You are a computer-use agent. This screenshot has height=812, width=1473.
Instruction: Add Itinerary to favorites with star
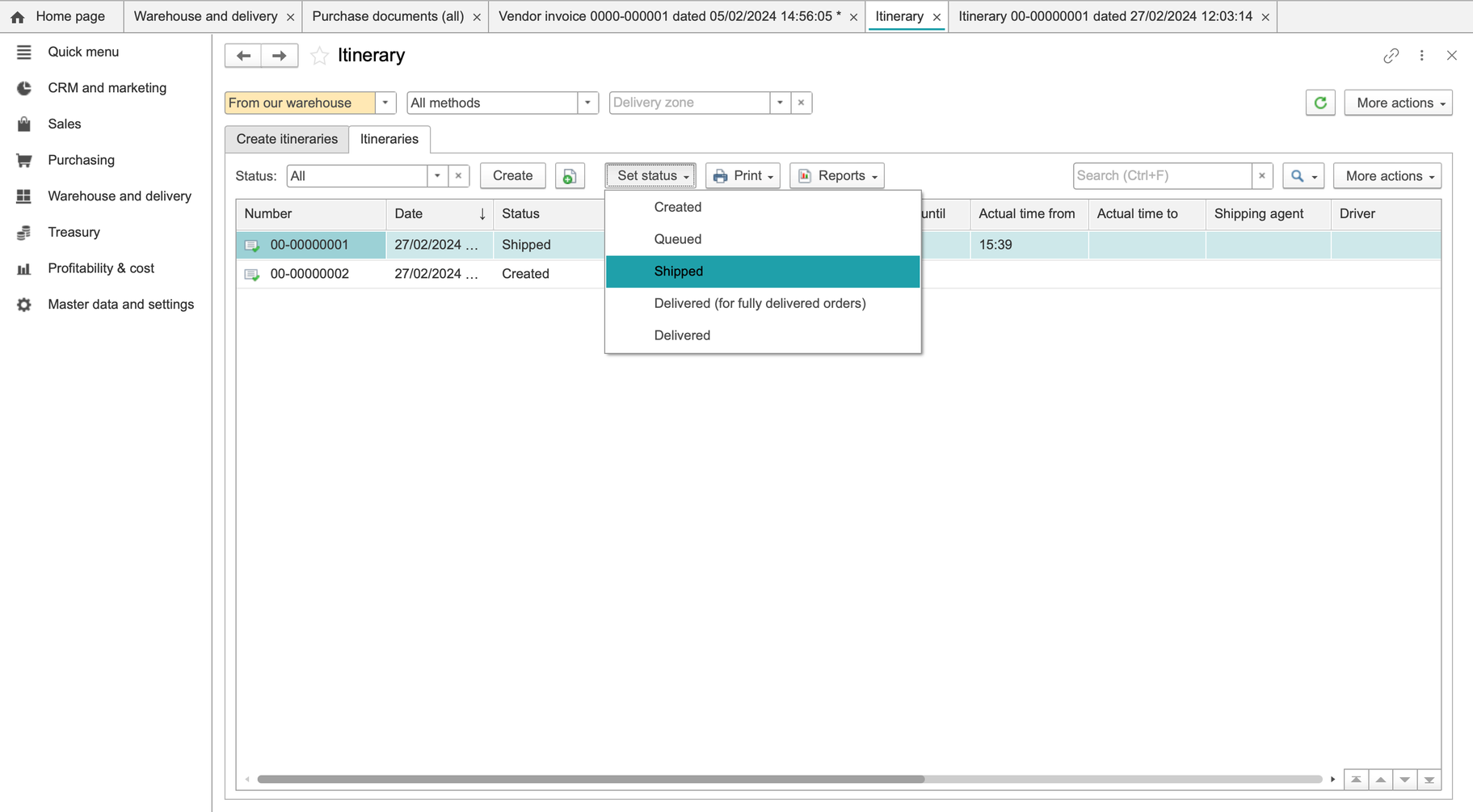(x=319, y=55)
